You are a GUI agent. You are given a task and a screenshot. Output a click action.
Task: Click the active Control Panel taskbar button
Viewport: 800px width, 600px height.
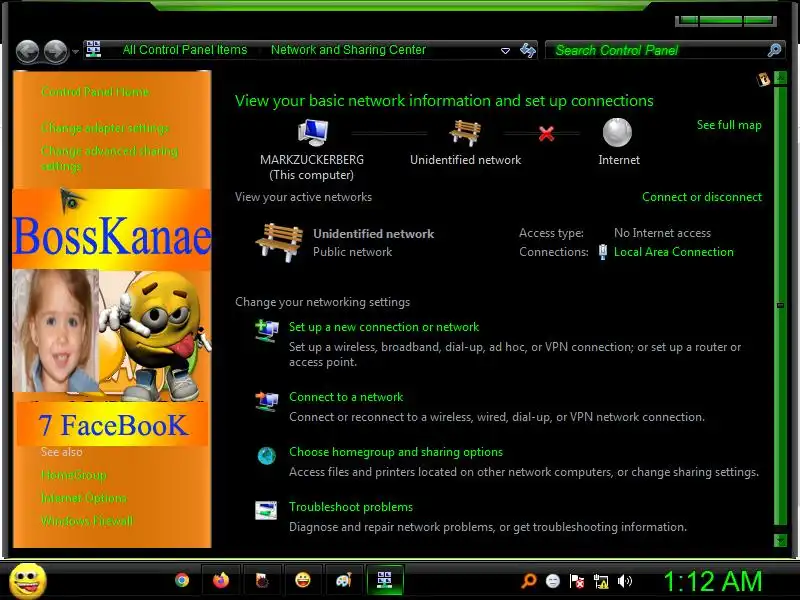click(385, 581)
